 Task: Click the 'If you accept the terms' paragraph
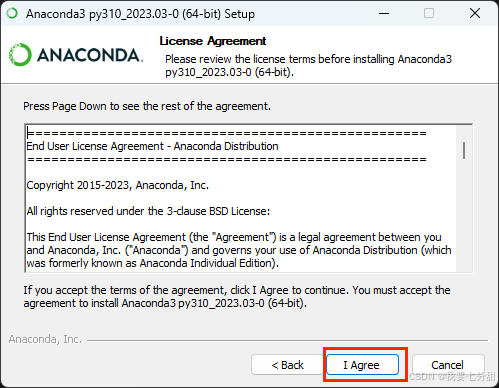click(x=237, y=296)
